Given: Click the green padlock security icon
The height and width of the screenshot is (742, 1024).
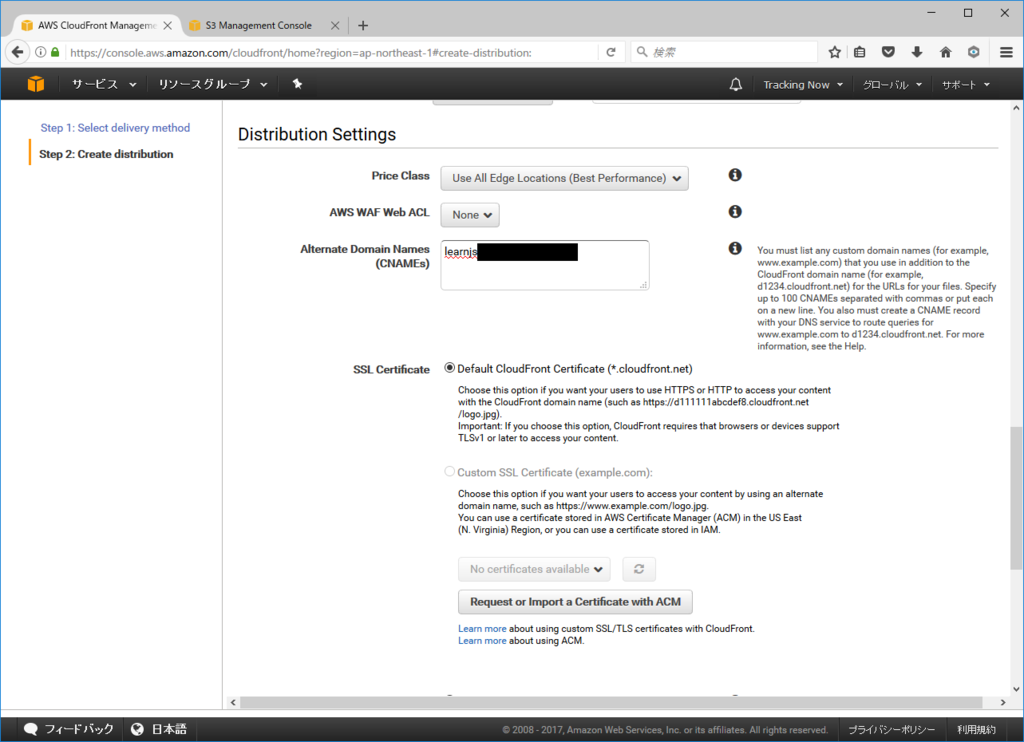Looking at the screenshot, I should point(56,52).
